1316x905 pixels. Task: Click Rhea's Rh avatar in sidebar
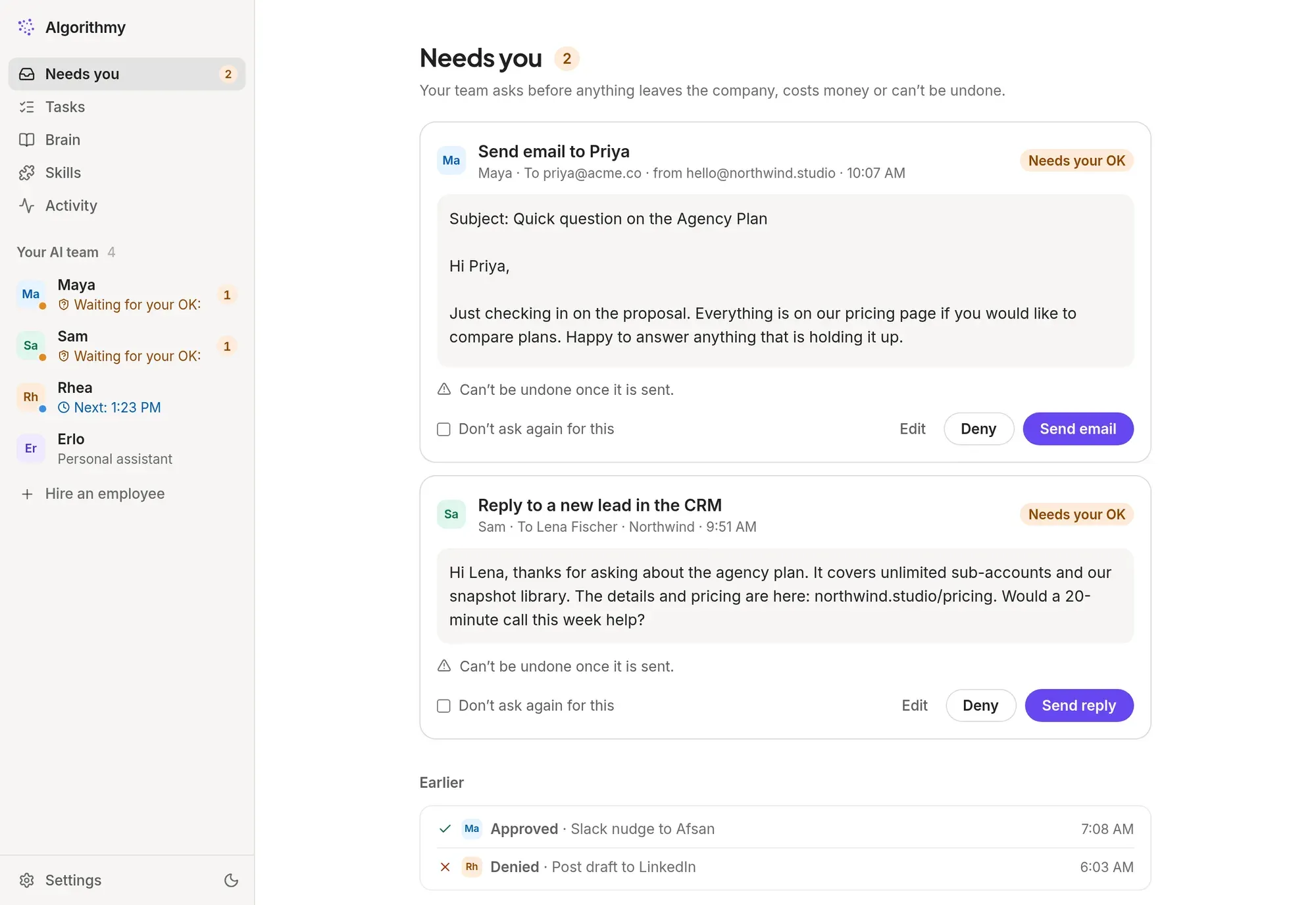coord(31,397)
